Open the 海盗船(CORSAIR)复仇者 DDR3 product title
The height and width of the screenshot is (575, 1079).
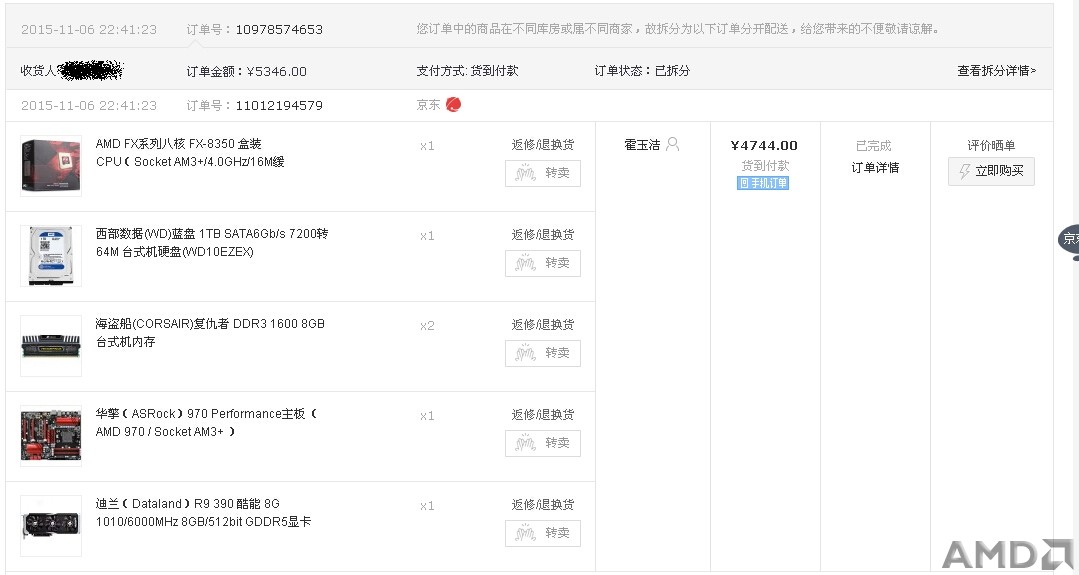210,333
